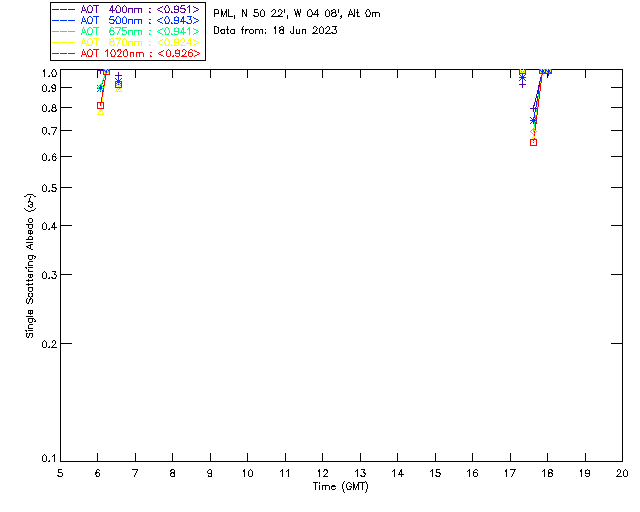This screenshot has width=640, height=512.
Task: Click the x-axis tick label 6
Action: click(98, 473)
